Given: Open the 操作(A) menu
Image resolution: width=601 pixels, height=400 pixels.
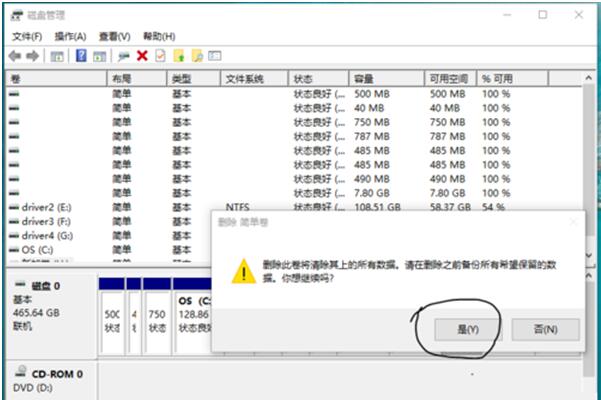Looking at the screenshot, I should [70, 36].
